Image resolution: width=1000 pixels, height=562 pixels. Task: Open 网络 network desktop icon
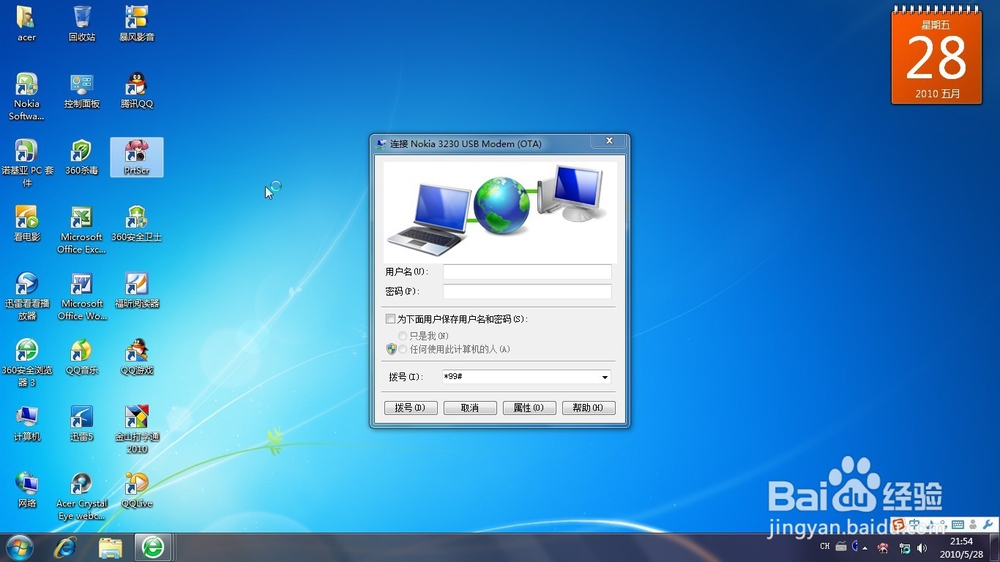26,490
